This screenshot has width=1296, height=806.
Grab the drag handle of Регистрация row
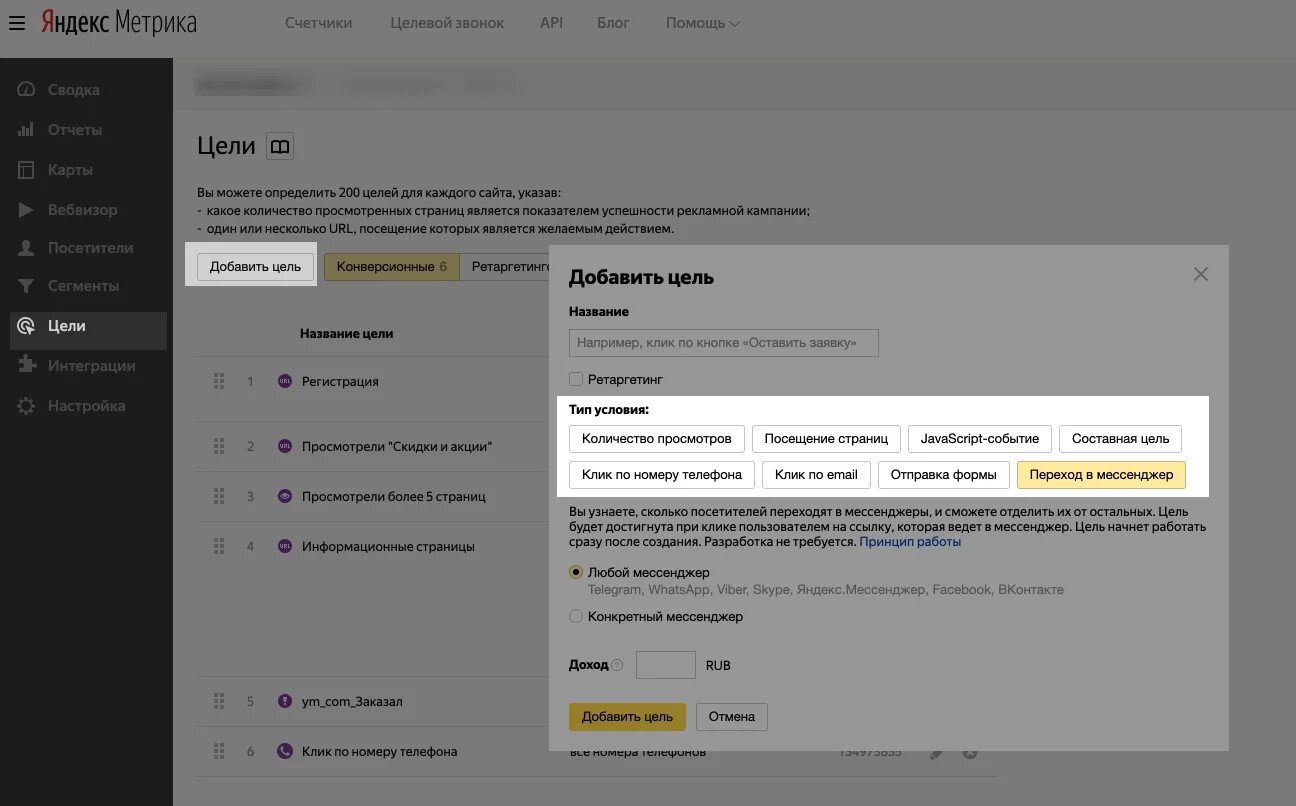click(218, 381)
